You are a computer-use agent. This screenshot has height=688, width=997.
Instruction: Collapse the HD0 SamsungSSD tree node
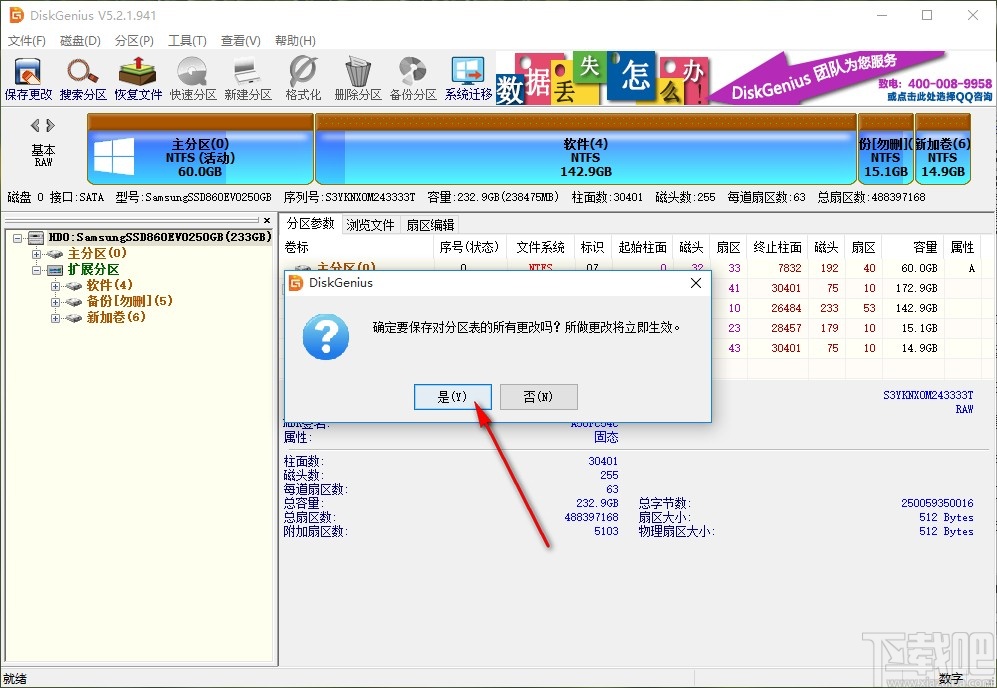coord(17,238)
